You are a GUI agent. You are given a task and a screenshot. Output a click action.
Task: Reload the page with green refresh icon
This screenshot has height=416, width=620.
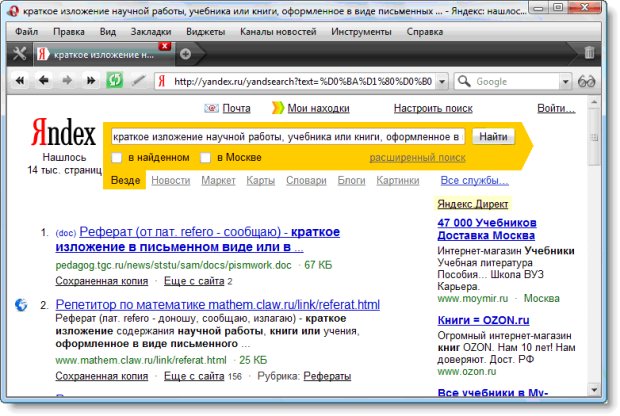pos(114,81)
